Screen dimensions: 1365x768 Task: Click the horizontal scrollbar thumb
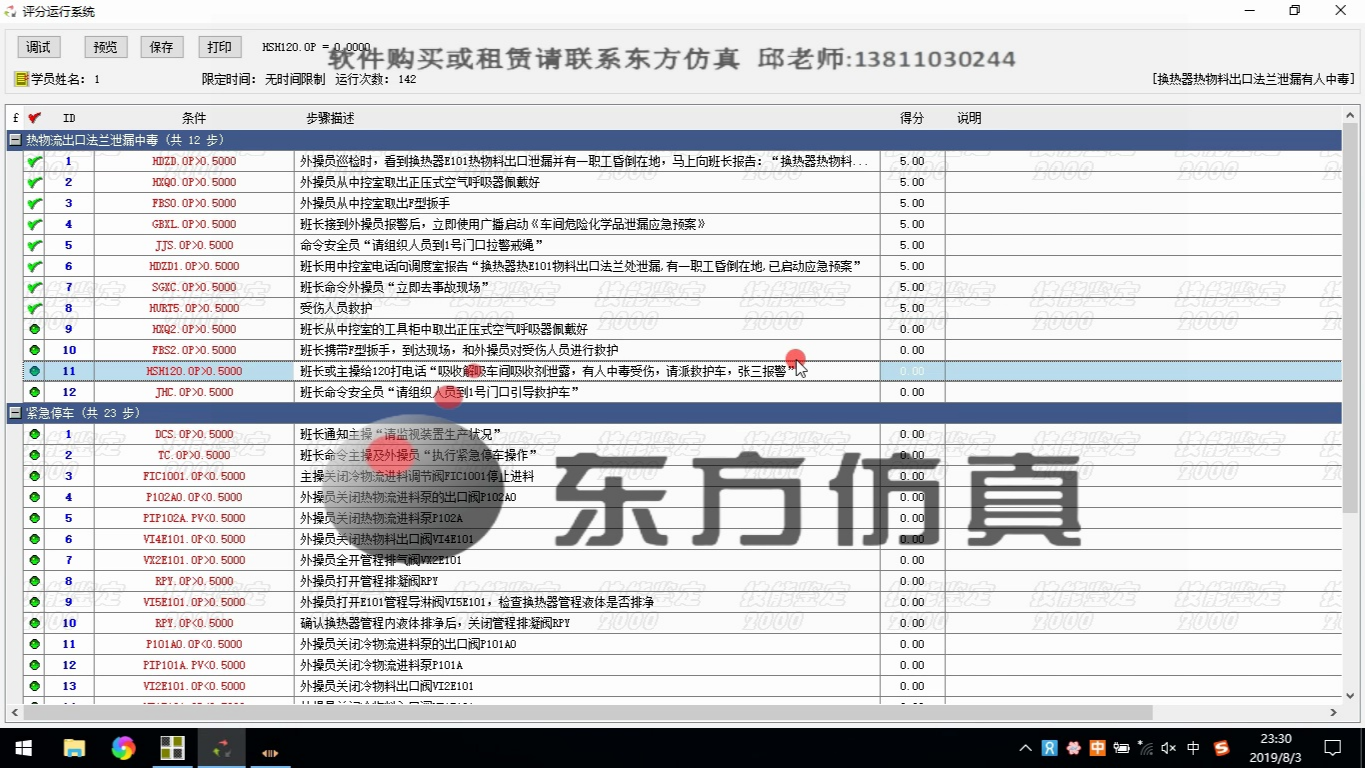pos(587,712)
